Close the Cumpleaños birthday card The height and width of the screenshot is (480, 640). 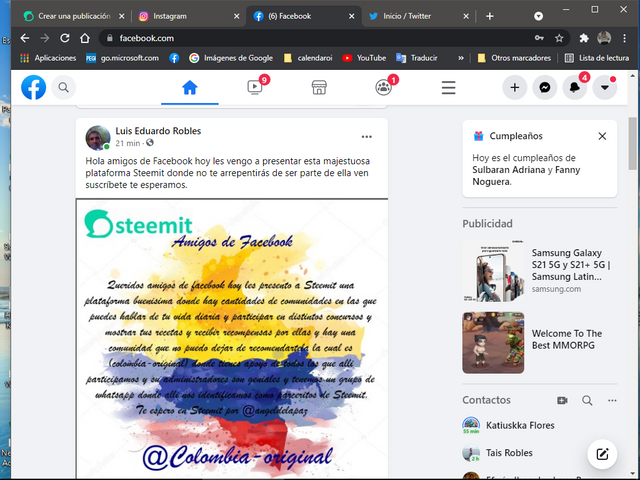click(x=602, y=136)
